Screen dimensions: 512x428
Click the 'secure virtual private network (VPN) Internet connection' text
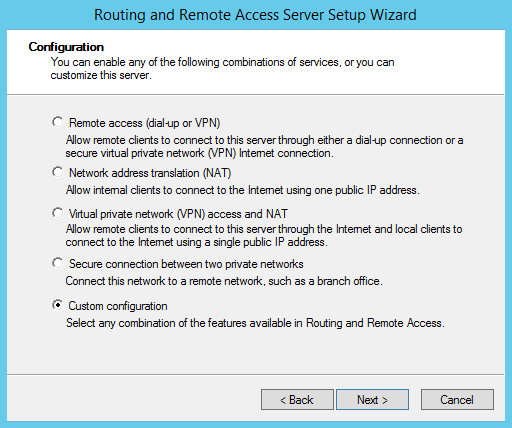199,153
